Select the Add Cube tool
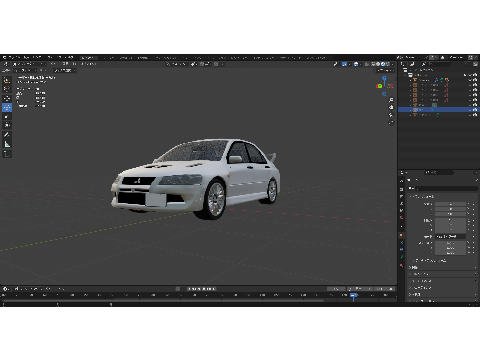This screenshot has height=360, width=480. 7,154
